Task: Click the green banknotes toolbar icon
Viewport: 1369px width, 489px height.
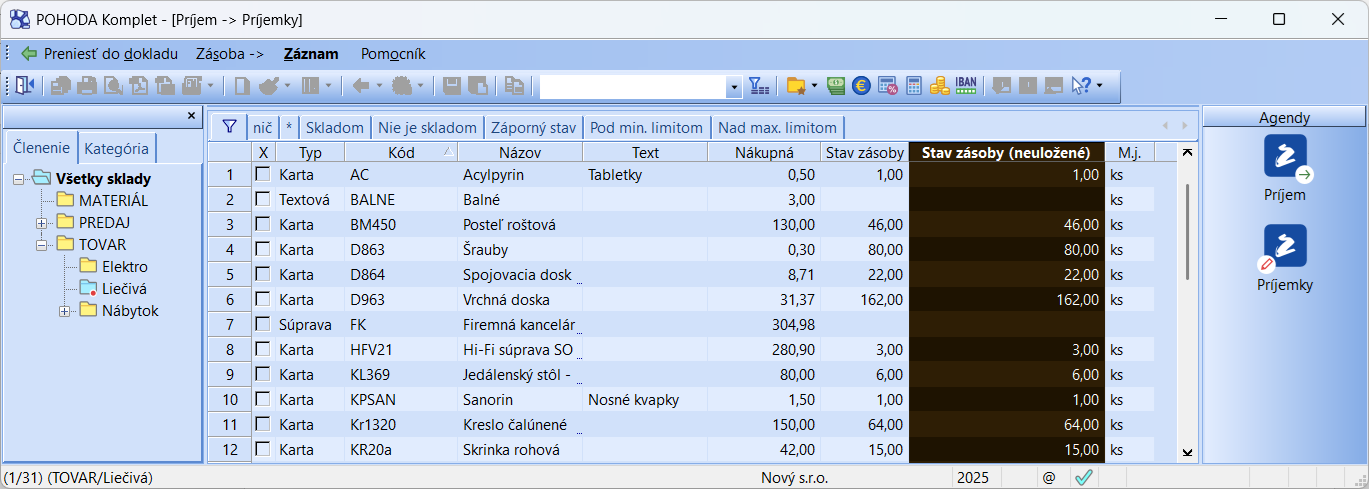Action: coord(836,87)
